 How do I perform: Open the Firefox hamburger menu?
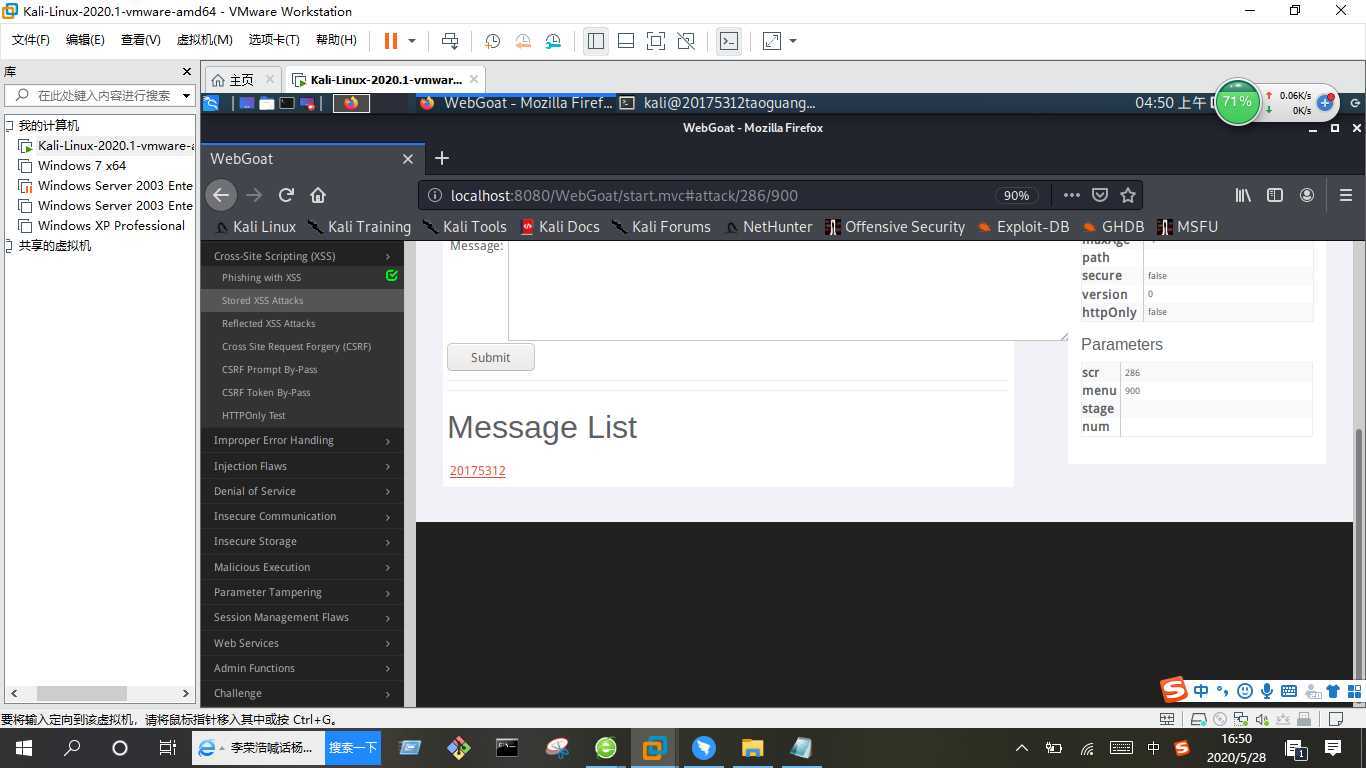point(1346,195)
